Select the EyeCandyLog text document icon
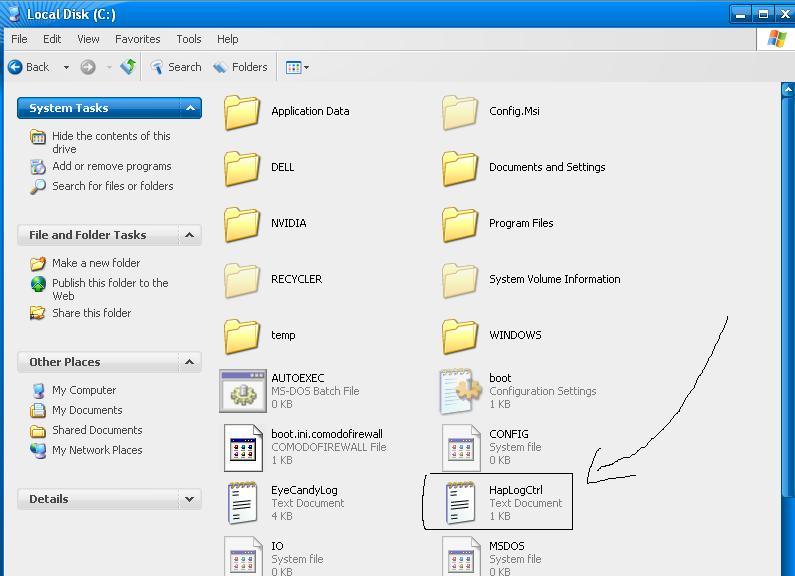The height and width of the screenshot is (576, 795). (x=242, y=503)
